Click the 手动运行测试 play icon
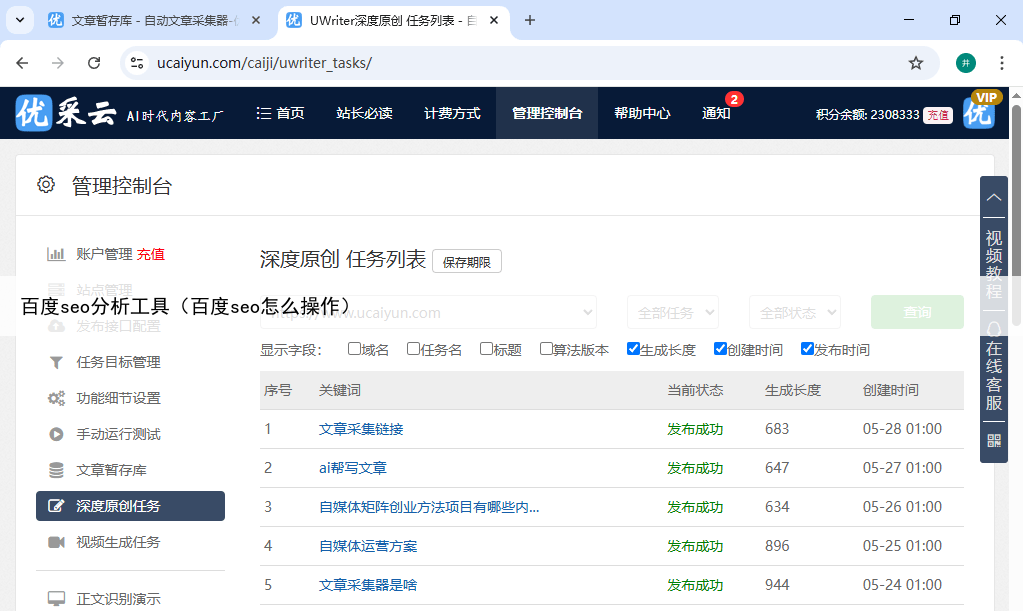 pyautogui.click(x=57, y=434)
